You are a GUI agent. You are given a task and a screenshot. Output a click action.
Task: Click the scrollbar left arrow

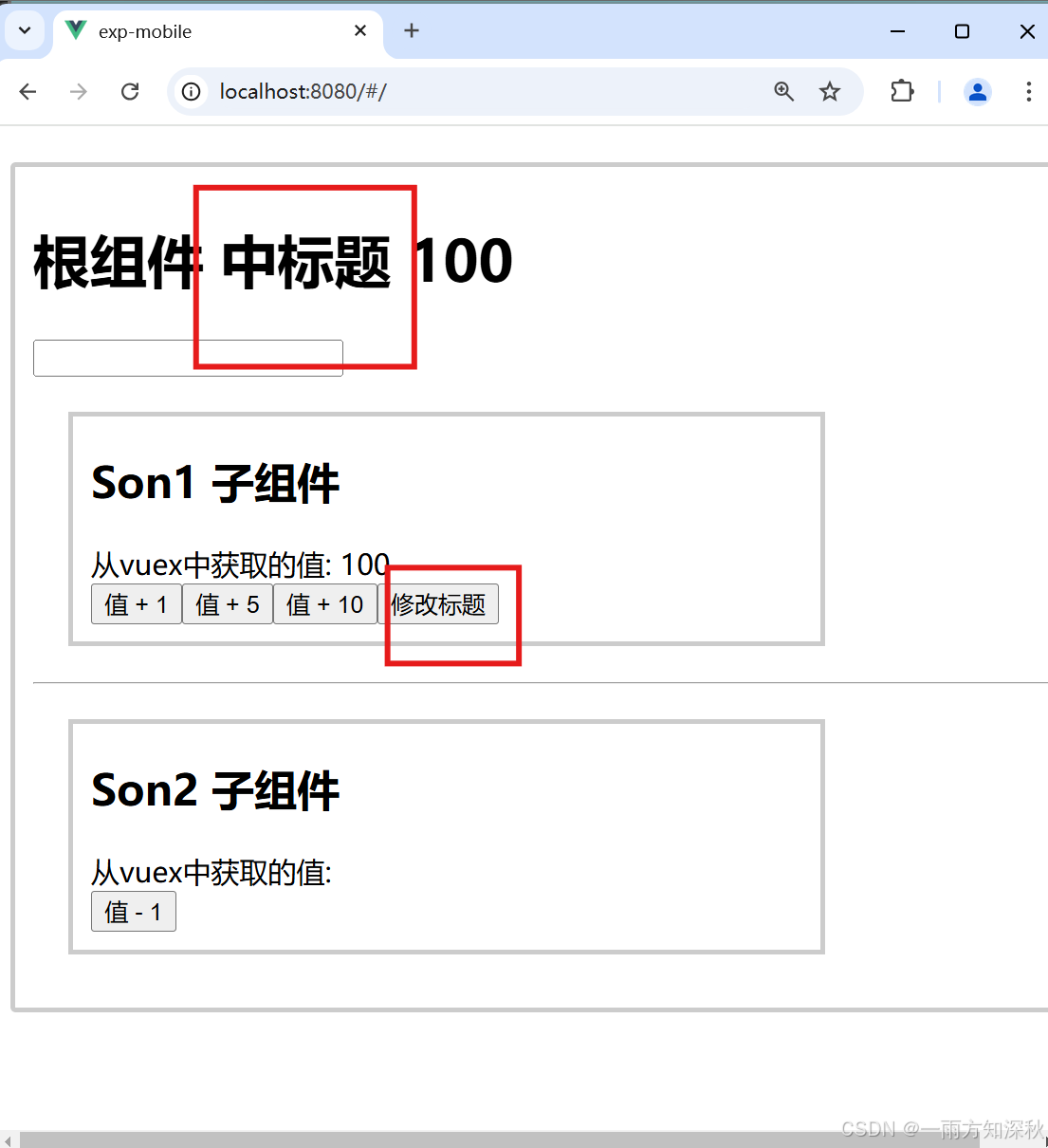pyautogui.click(x=8, y=1139)
